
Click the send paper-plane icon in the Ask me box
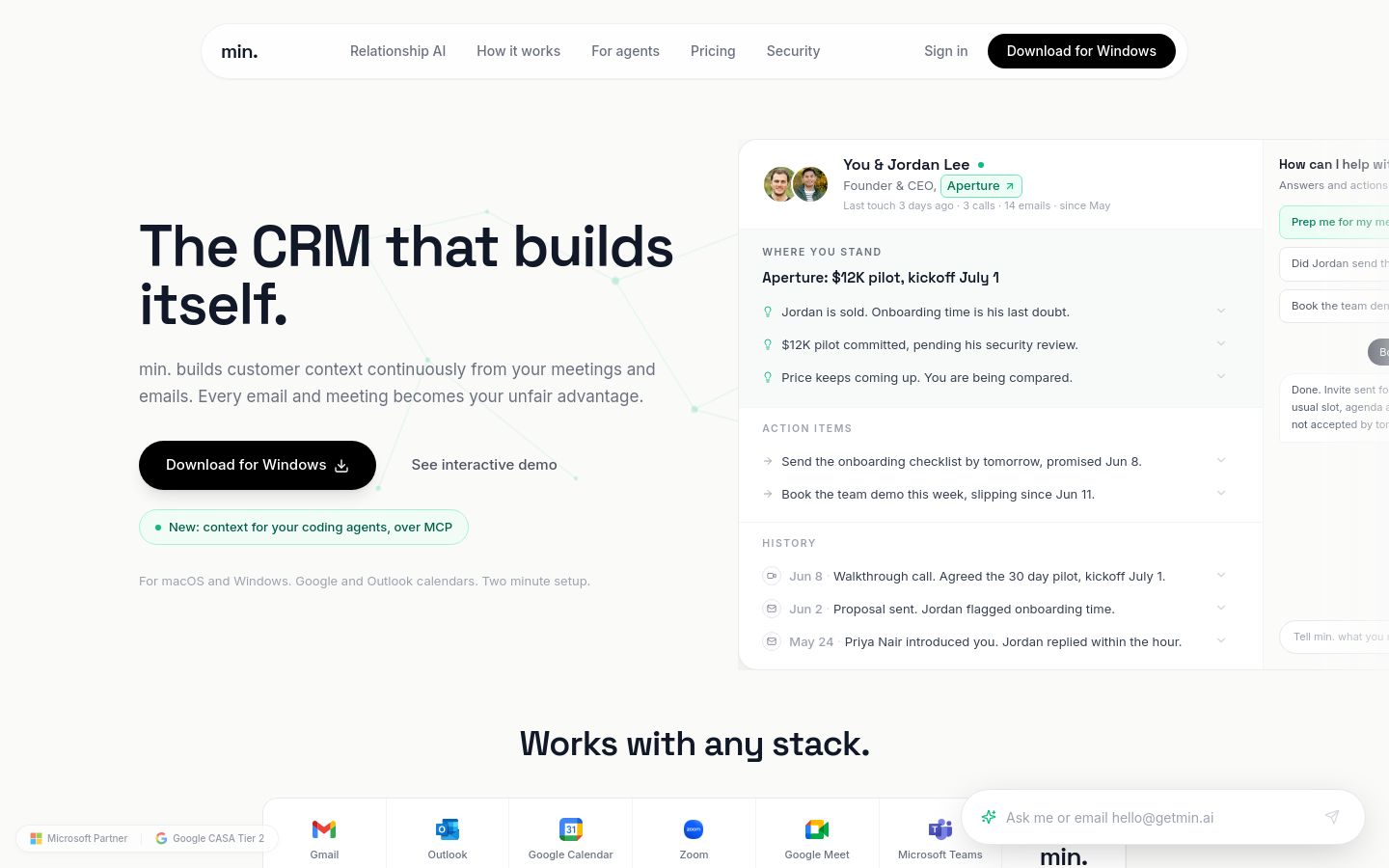1332,817
